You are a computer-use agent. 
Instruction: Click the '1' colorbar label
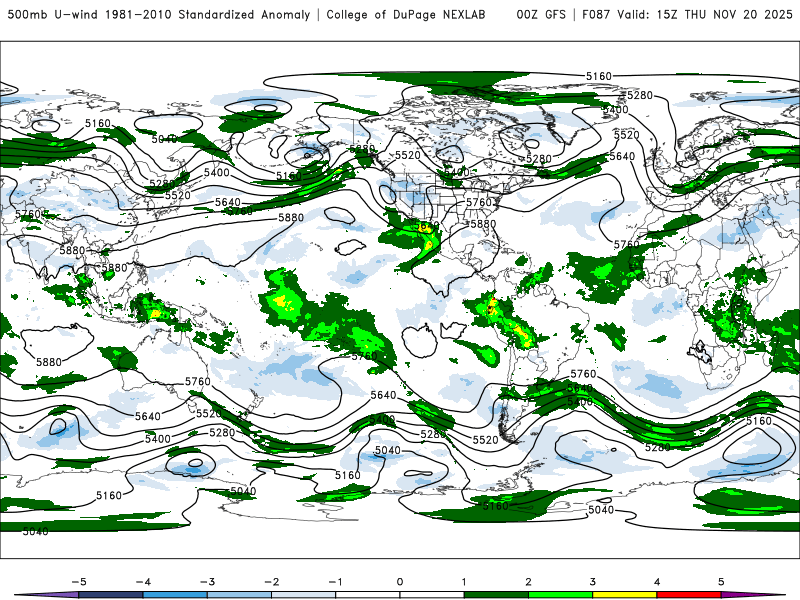(464, 582)
